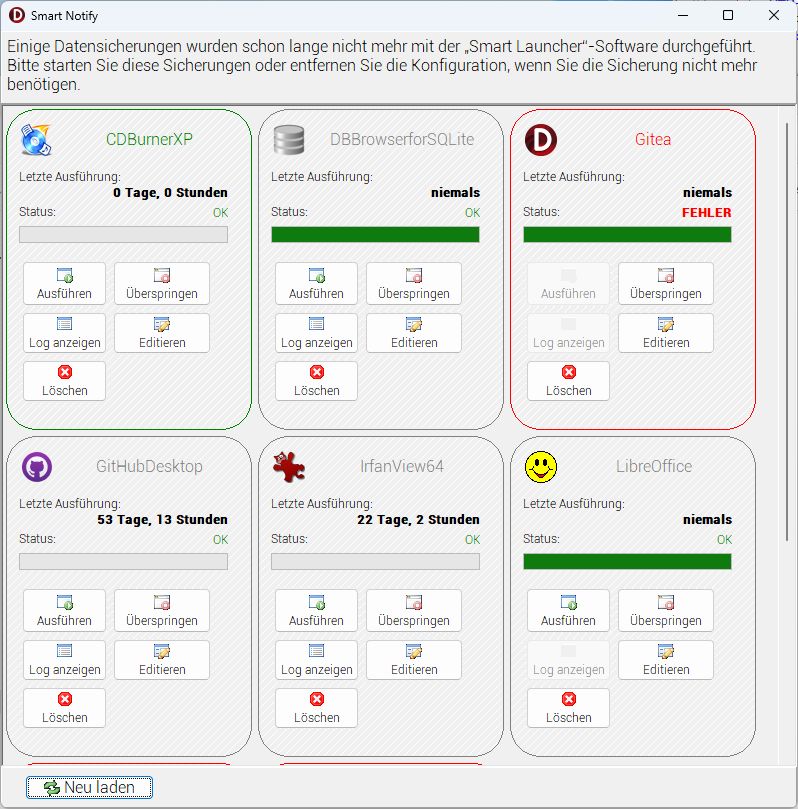Skip the CDBurnerXP backup via Überspringen

pyautogui.click(x=162, y=283)
